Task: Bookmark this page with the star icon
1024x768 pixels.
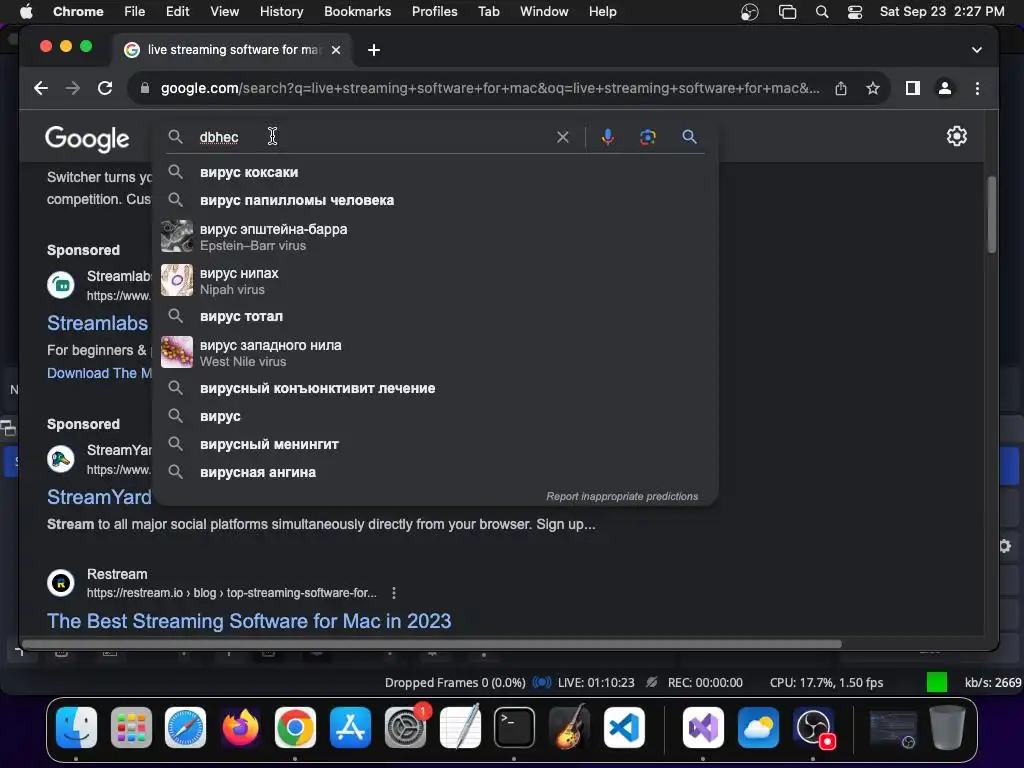Action: (872, 88)
